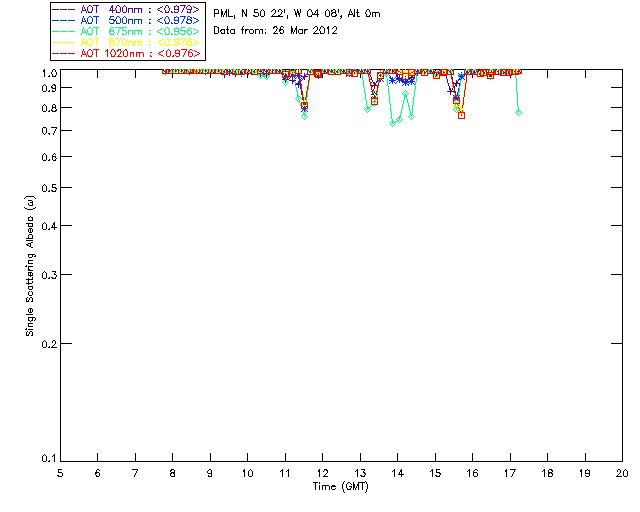Select the lowest green diamond near 13.8 GMT
This screenshot has width=640, height=512.
[392, 123]
